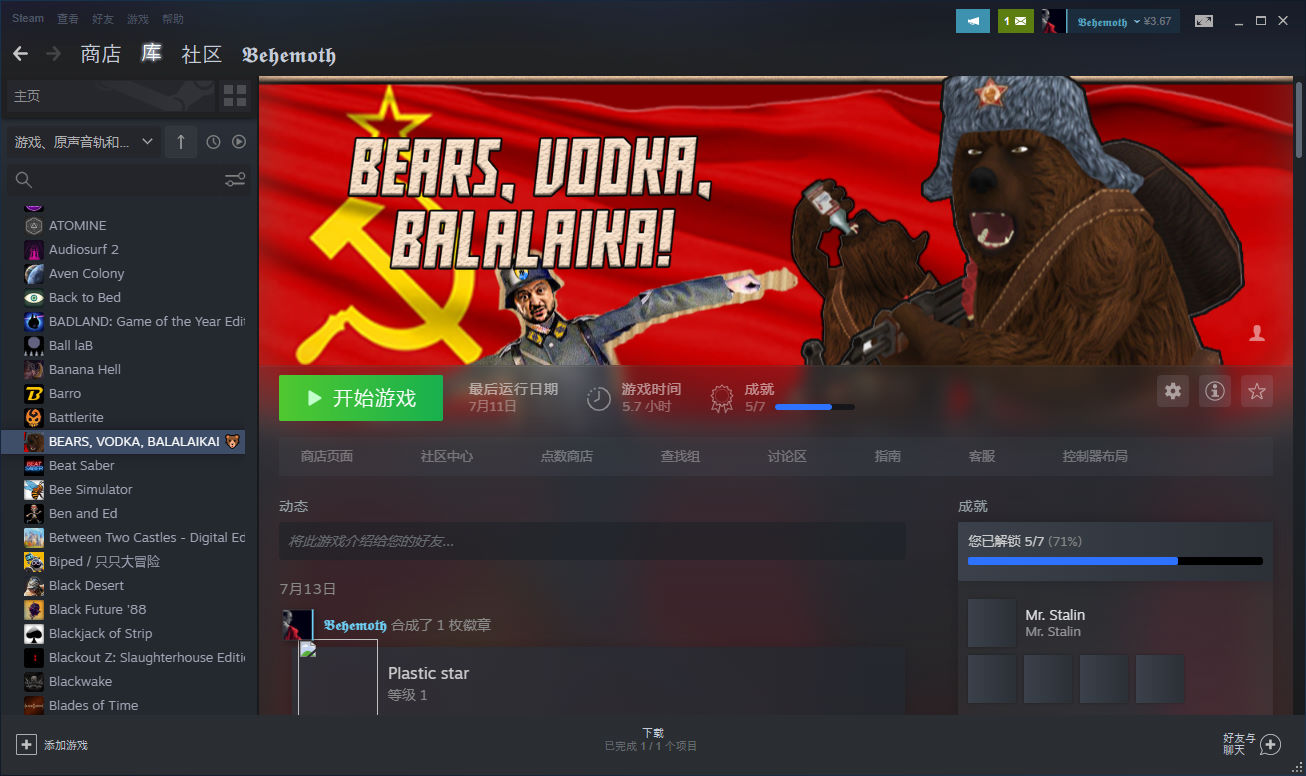Open the 查找组 link

click(x=680, y=456)
